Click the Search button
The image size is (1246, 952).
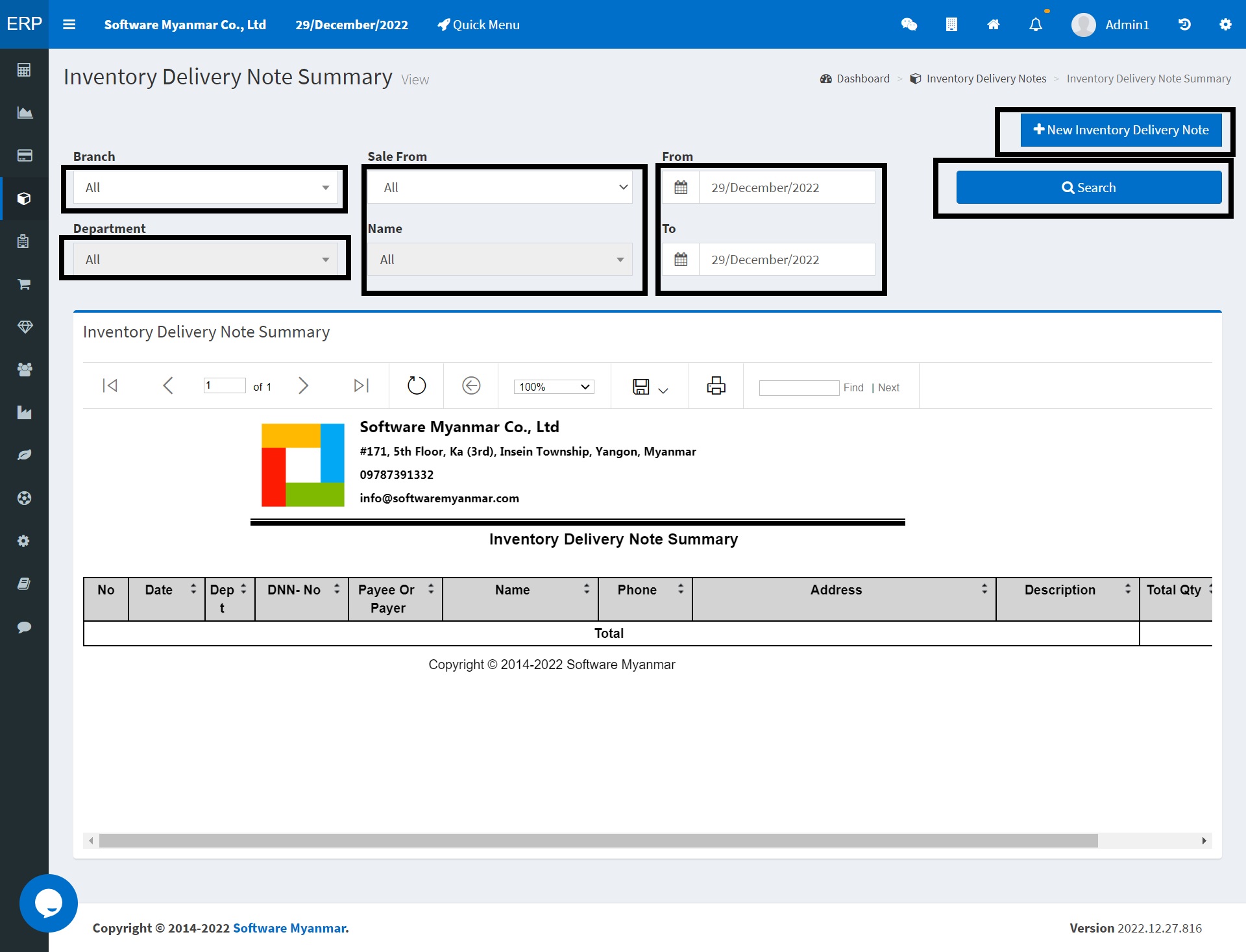(x=1088, y=188)
